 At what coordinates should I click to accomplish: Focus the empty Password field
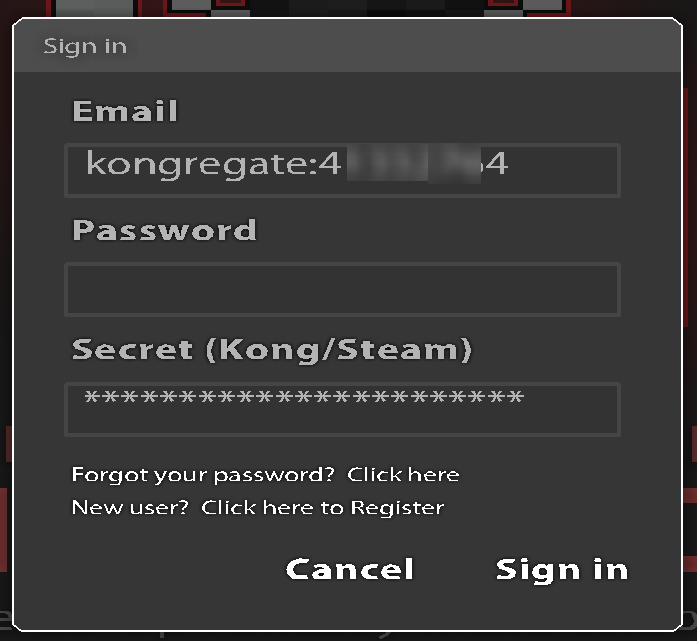click(342, 289)
